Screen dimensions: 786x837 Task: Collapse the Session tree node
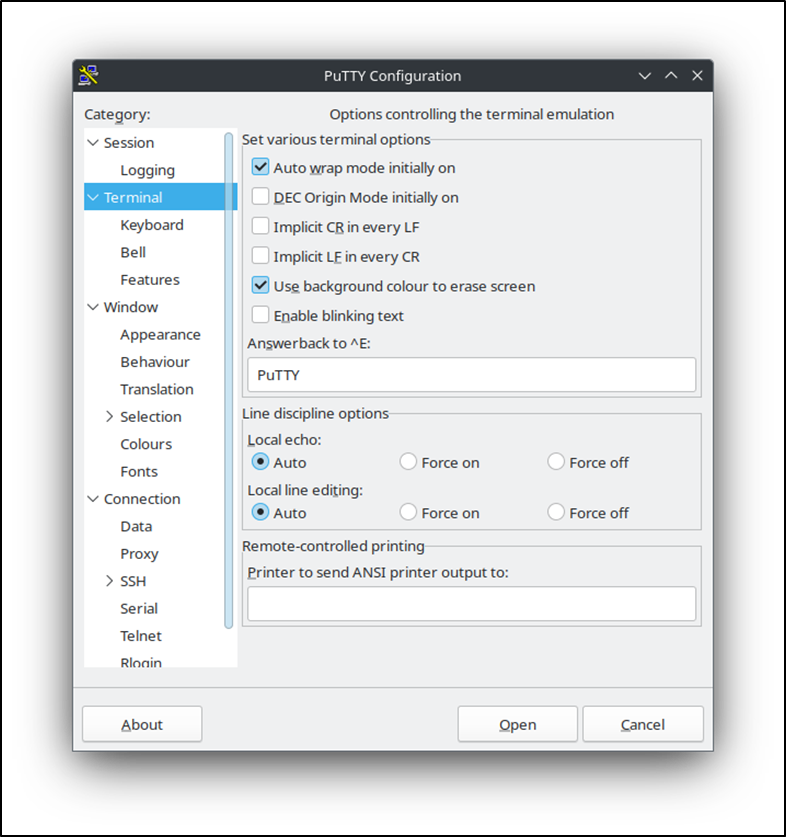[x=93, y=143]
